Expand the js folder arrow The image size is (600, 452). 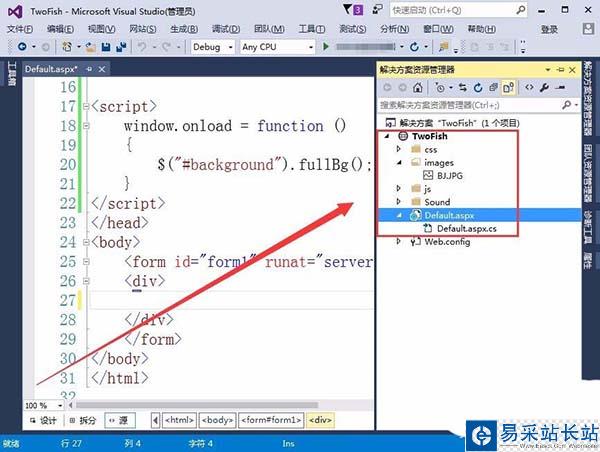click(x=398, y=188)
